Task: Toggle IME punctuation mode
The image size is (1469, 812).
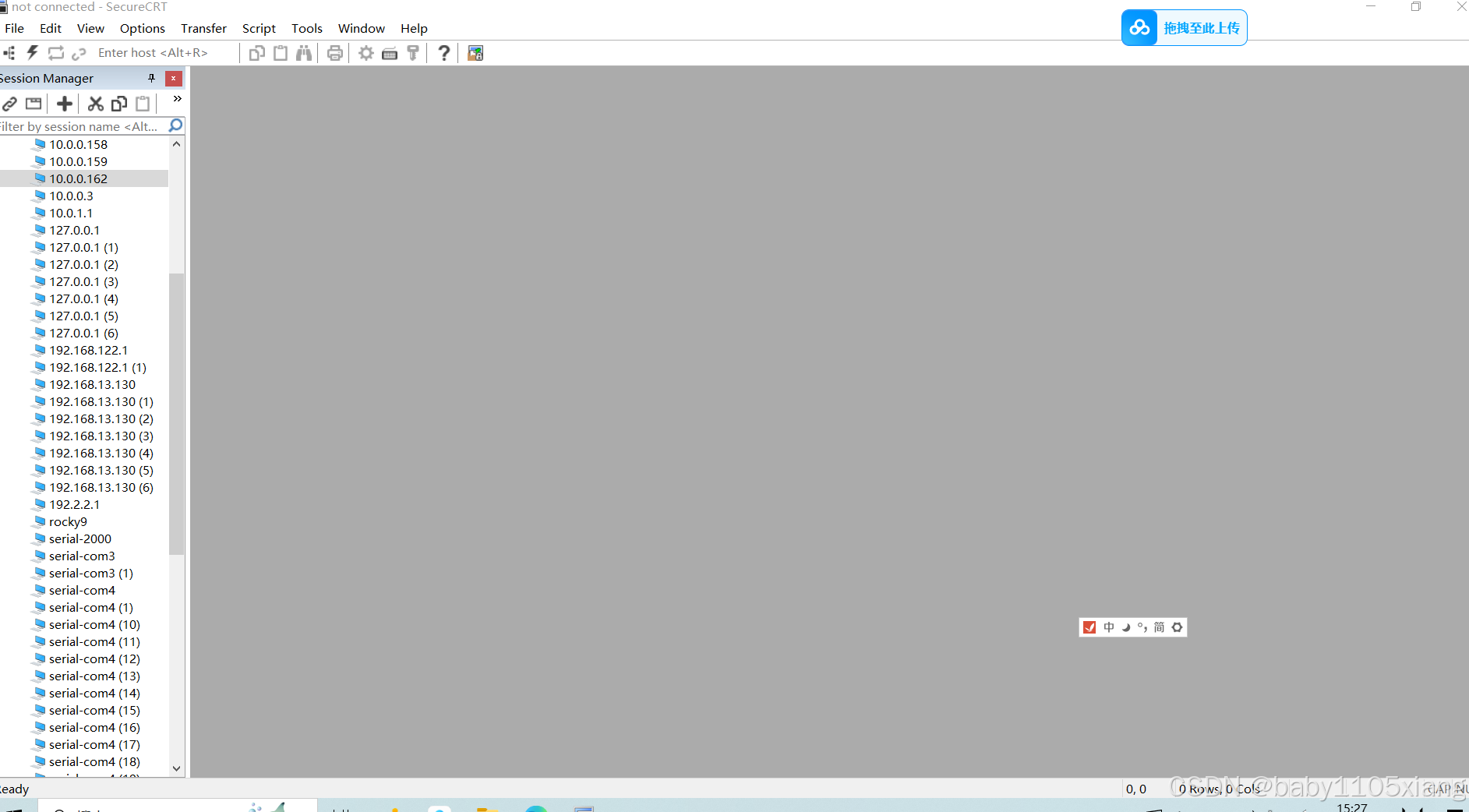Action: (1142, 627)
